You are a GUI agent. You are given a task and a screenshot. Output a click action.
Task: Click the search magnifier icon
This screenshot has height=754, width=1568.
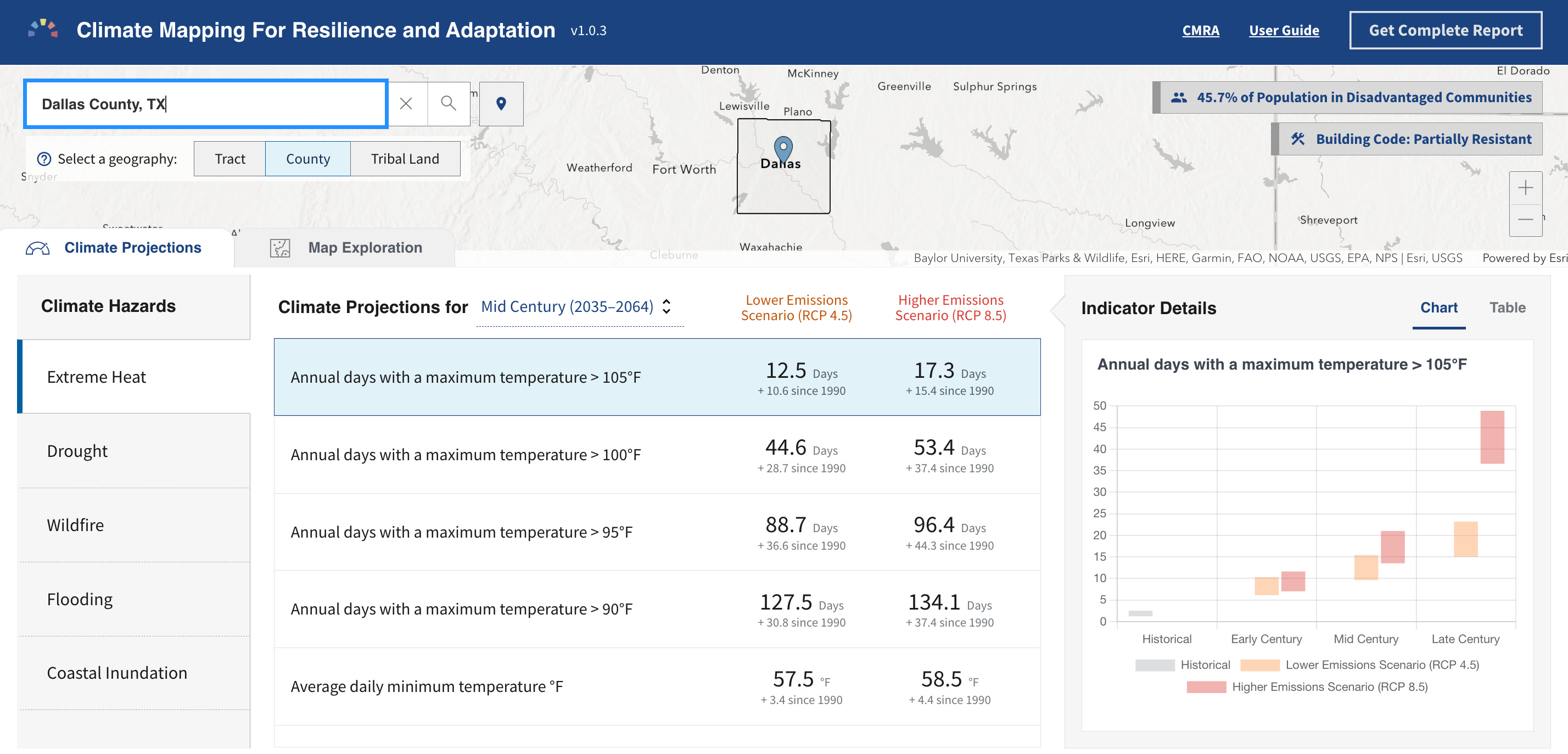[448, 104]
